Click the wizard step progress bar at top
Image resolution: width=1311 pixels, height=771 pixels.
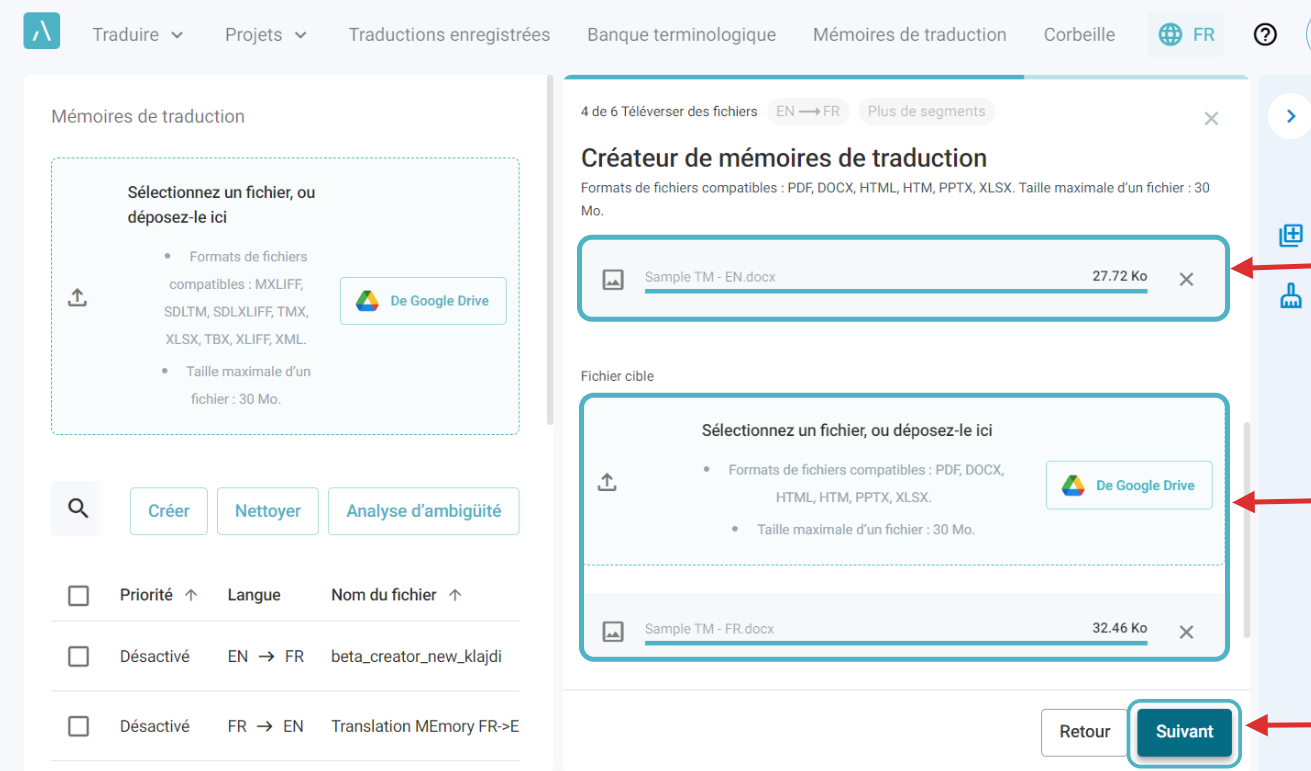tap(906, 76)
